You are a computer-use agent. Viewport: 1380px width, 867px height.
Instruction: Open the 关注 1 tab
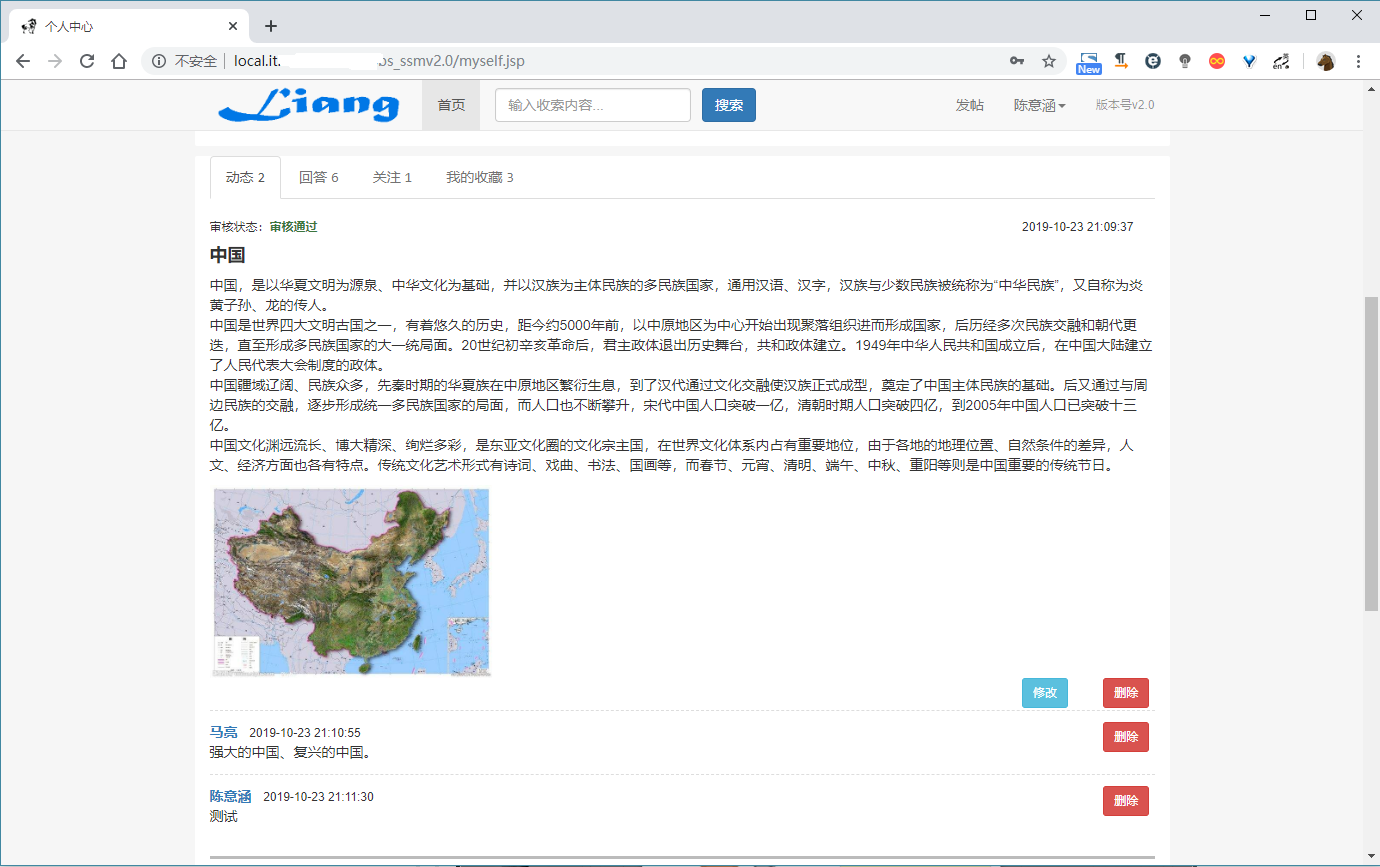(x=392, y=177)
